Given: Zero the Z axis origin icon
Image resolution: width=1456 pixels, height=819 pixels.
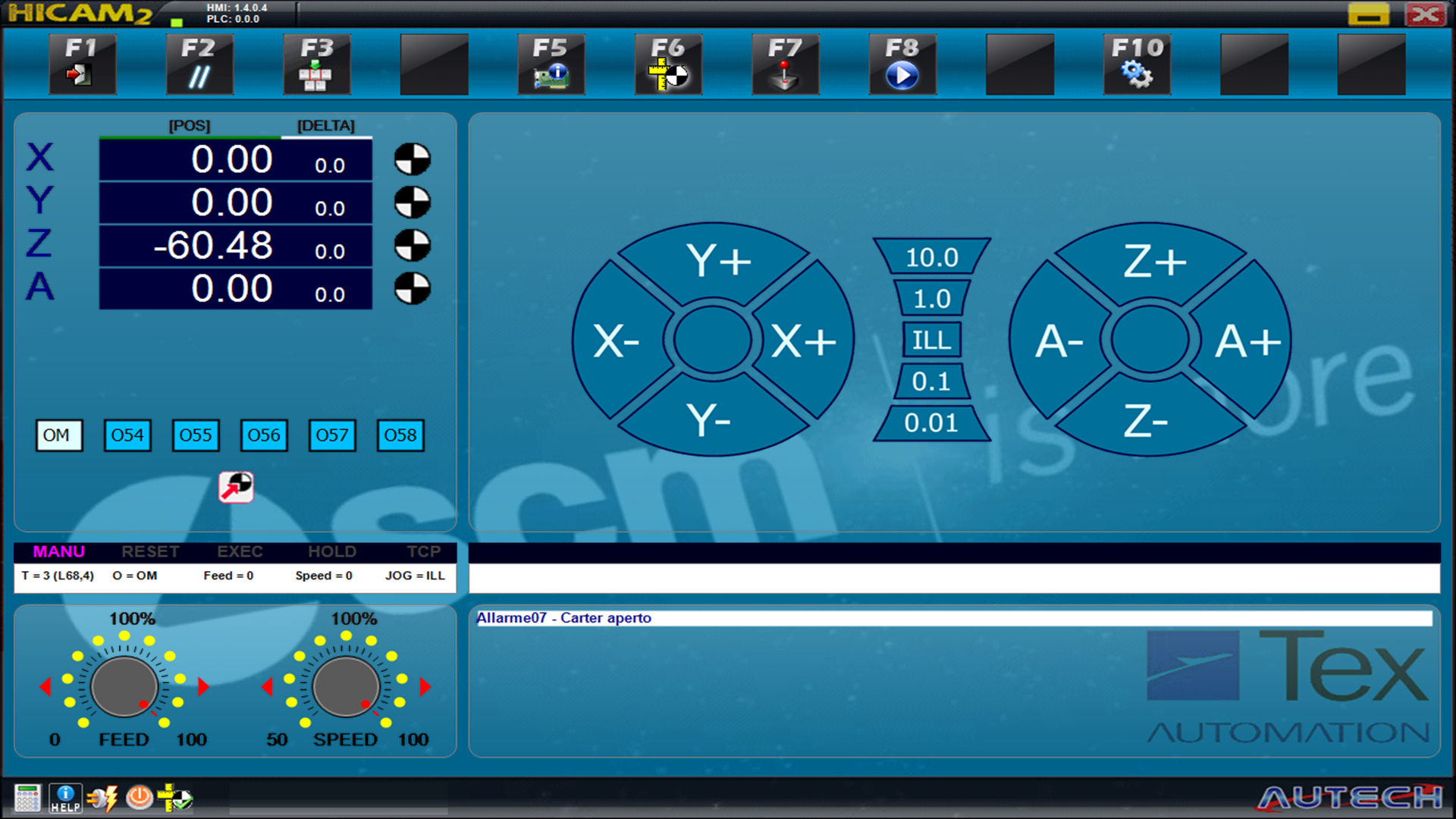Looking at the screenshot, I should (413, 246).
